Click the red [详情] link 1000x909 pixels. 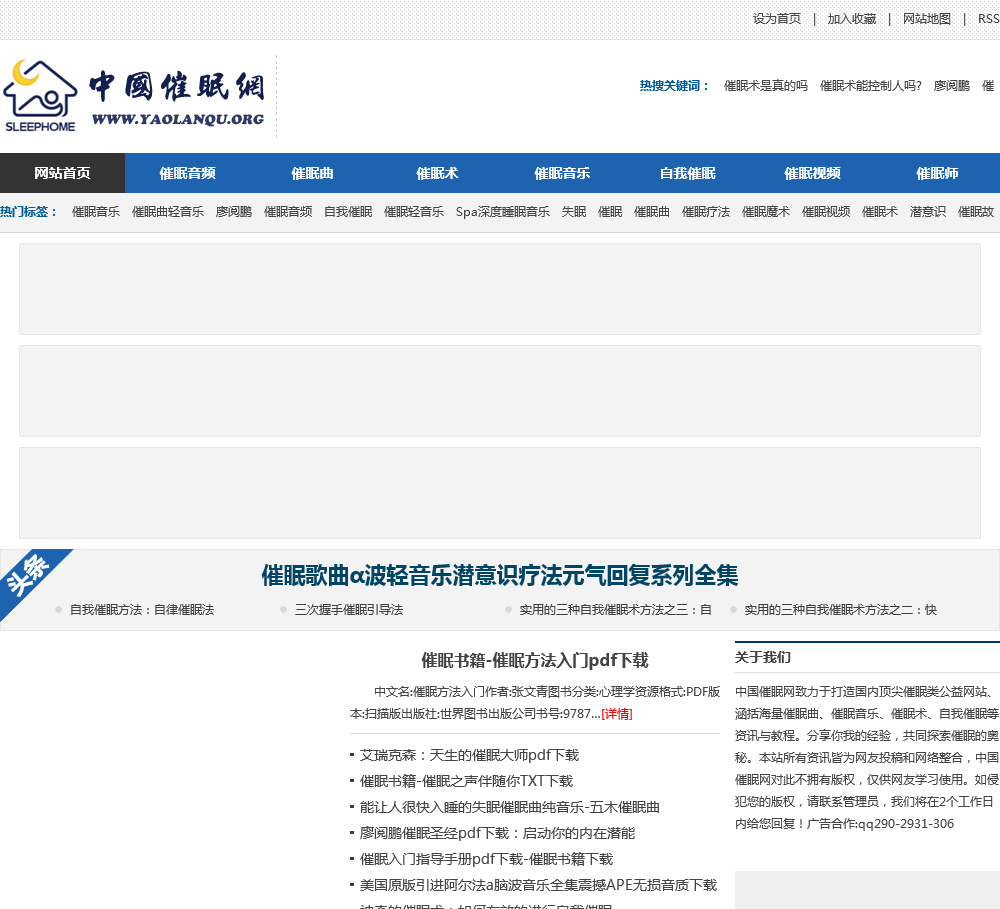coord(617,714)
